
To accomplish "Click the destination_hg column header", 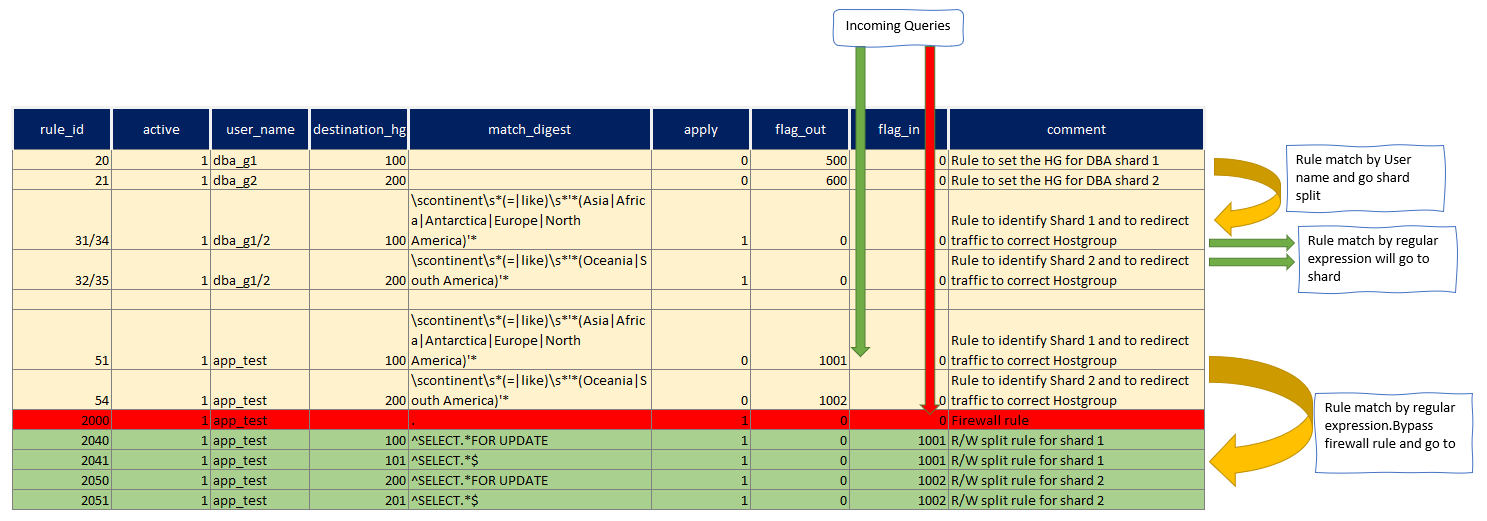I will click(x=359, y=129).
